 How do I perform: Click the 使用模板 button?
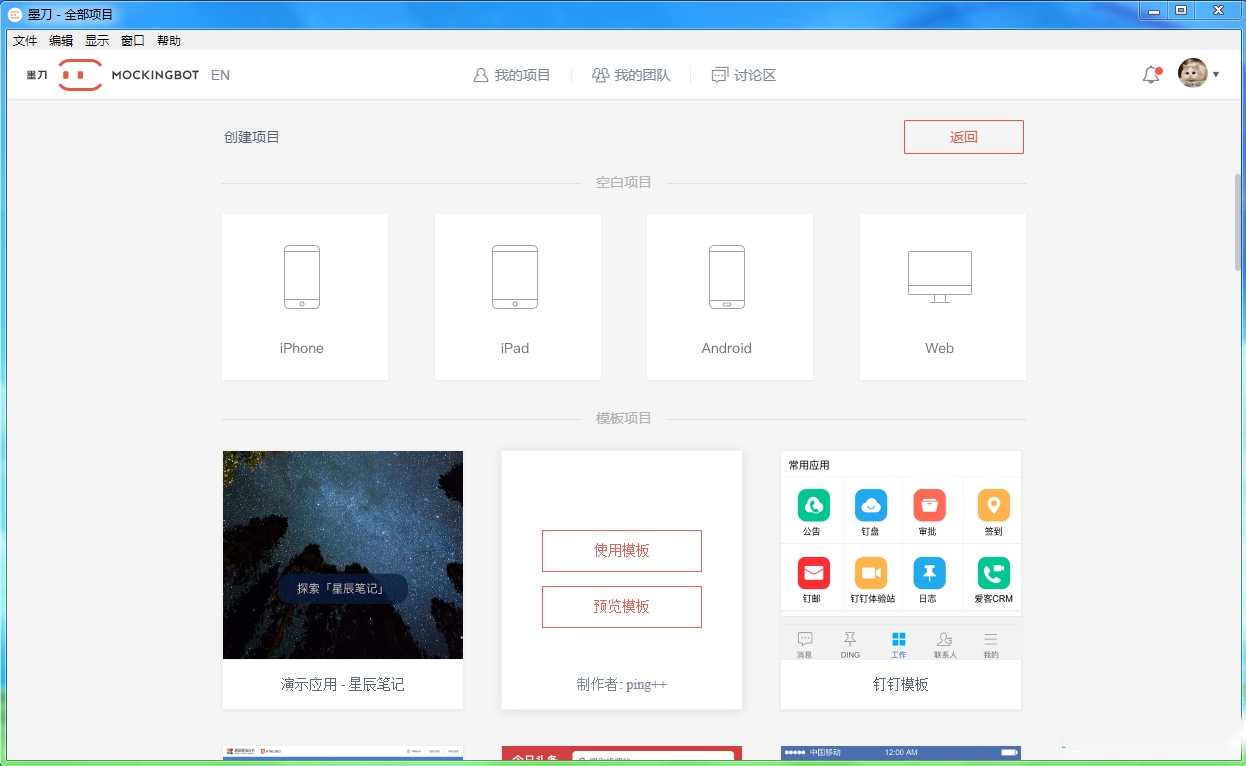[621, 551]
